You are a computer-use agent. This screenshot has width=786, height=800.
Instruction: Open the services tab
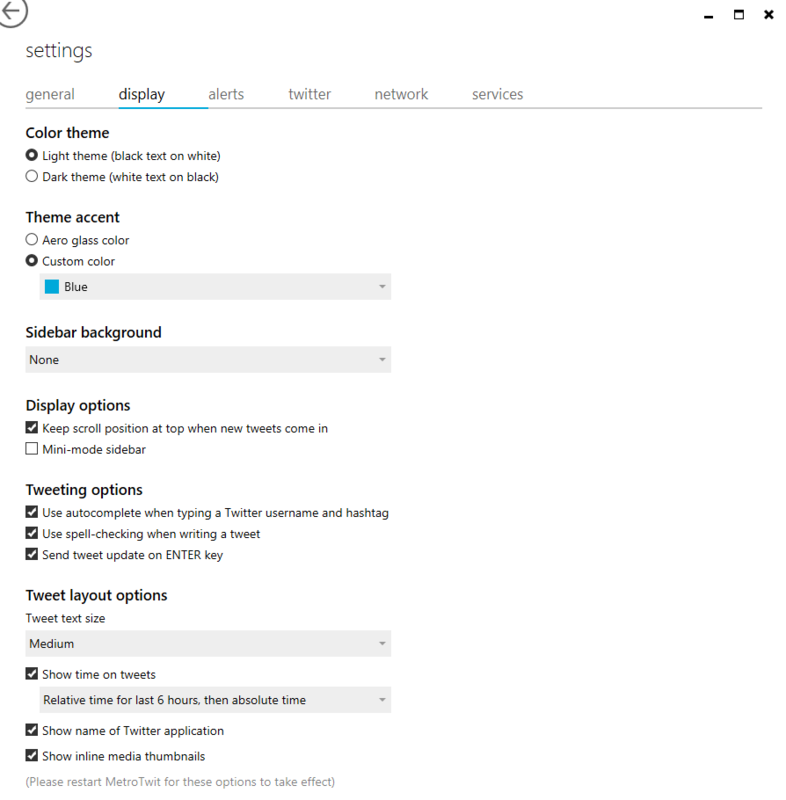tap(497, 94)
